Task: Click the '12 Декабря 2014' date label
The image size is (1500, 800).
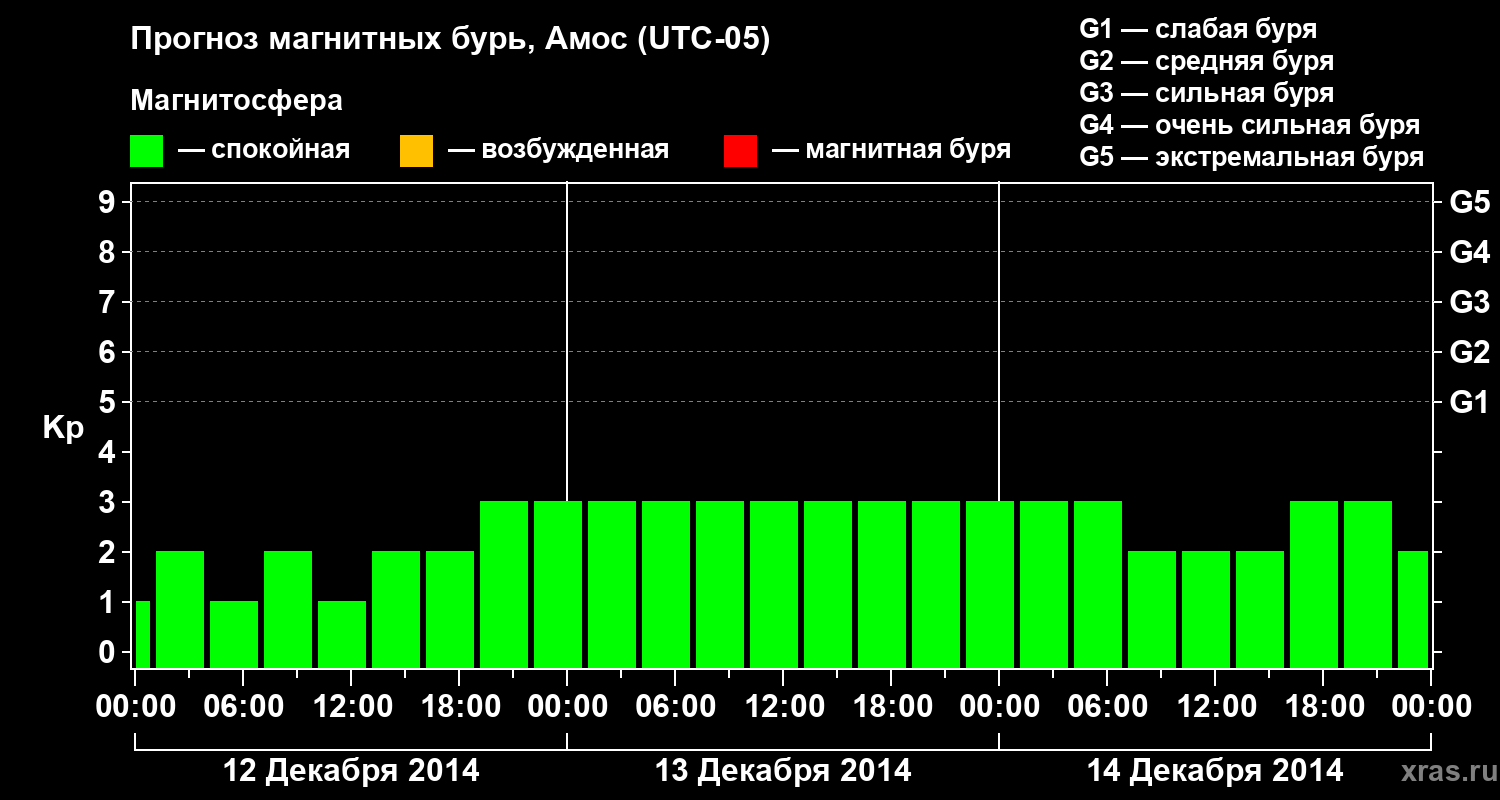Action: pos(351,771)
